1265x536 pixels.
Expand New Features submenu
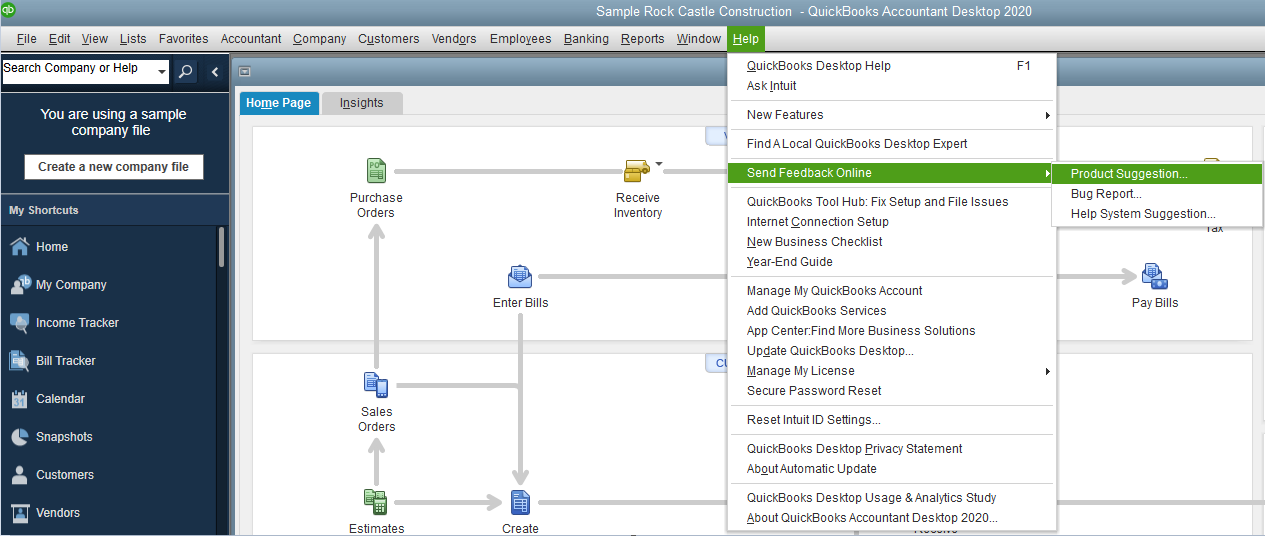coord(1047,115)
